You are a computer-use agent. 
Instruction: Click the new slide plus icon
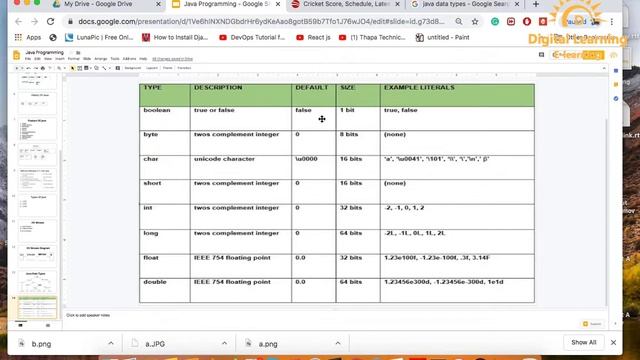tap(17, 68)
